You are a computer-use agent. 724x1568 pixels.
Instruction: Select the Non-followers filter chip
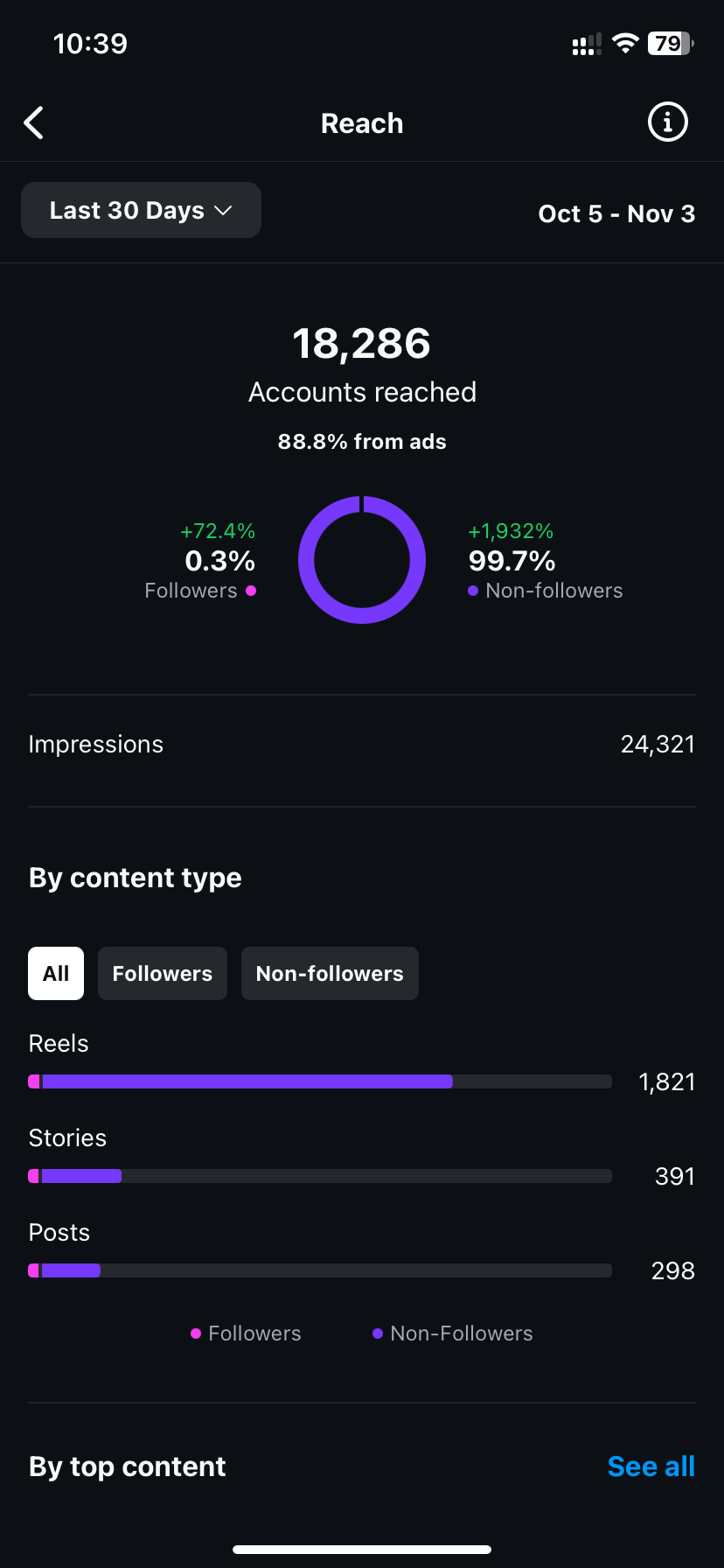tap(330, 973)
